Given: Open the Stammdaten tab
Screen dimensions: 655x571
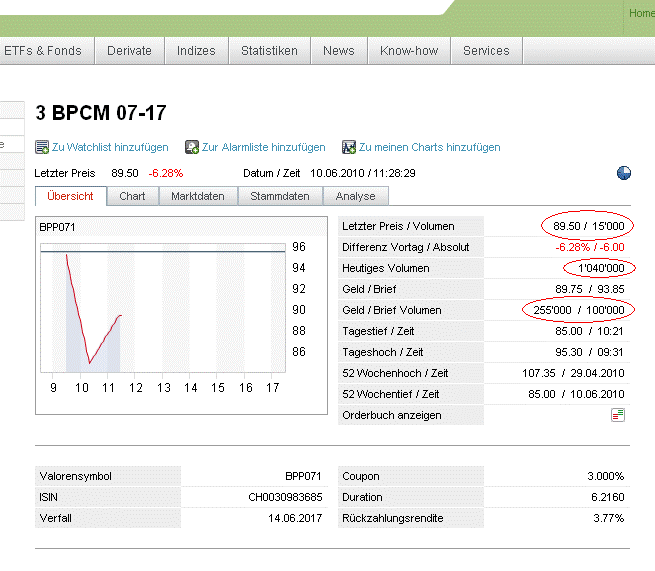Looking at the screenshot, I should [280, 196].
